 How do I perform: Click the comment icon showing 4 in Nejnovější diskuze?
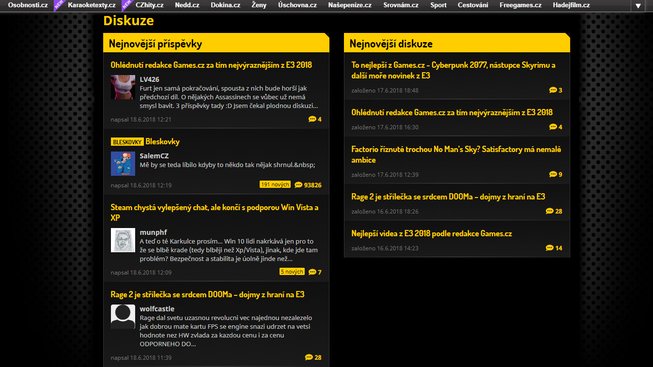556,127
